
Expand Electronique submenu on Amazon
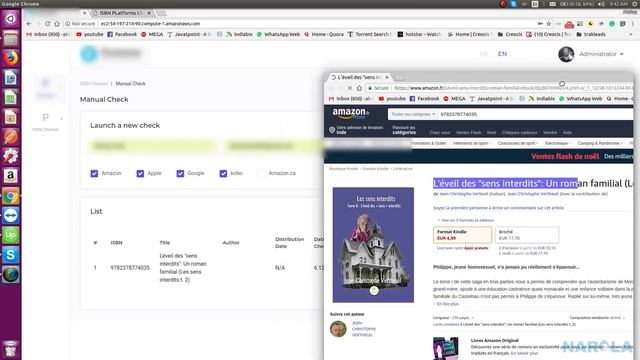558,143
